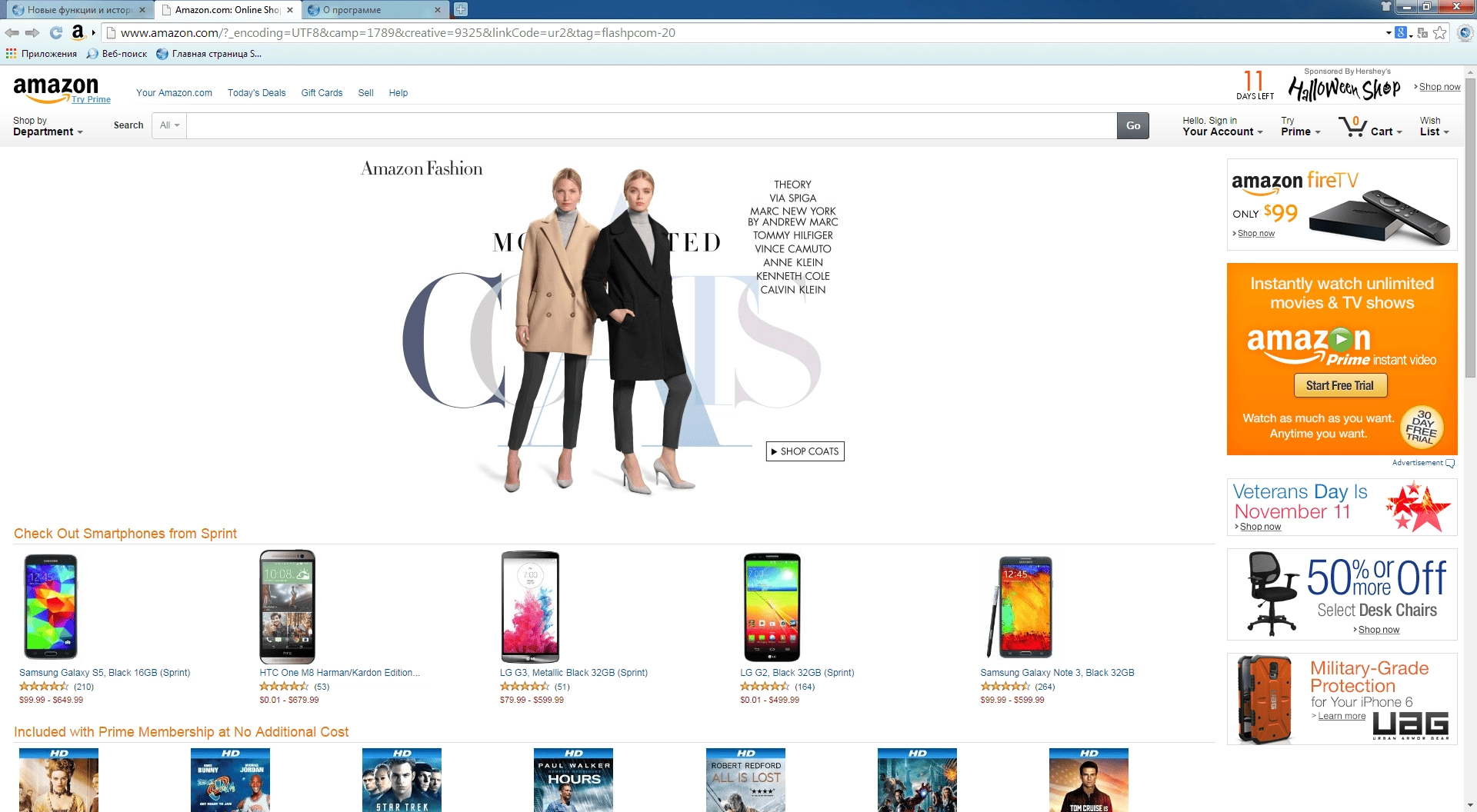
Task: Go forward with the browser forward arrow
Action: (x=32, y=33)
